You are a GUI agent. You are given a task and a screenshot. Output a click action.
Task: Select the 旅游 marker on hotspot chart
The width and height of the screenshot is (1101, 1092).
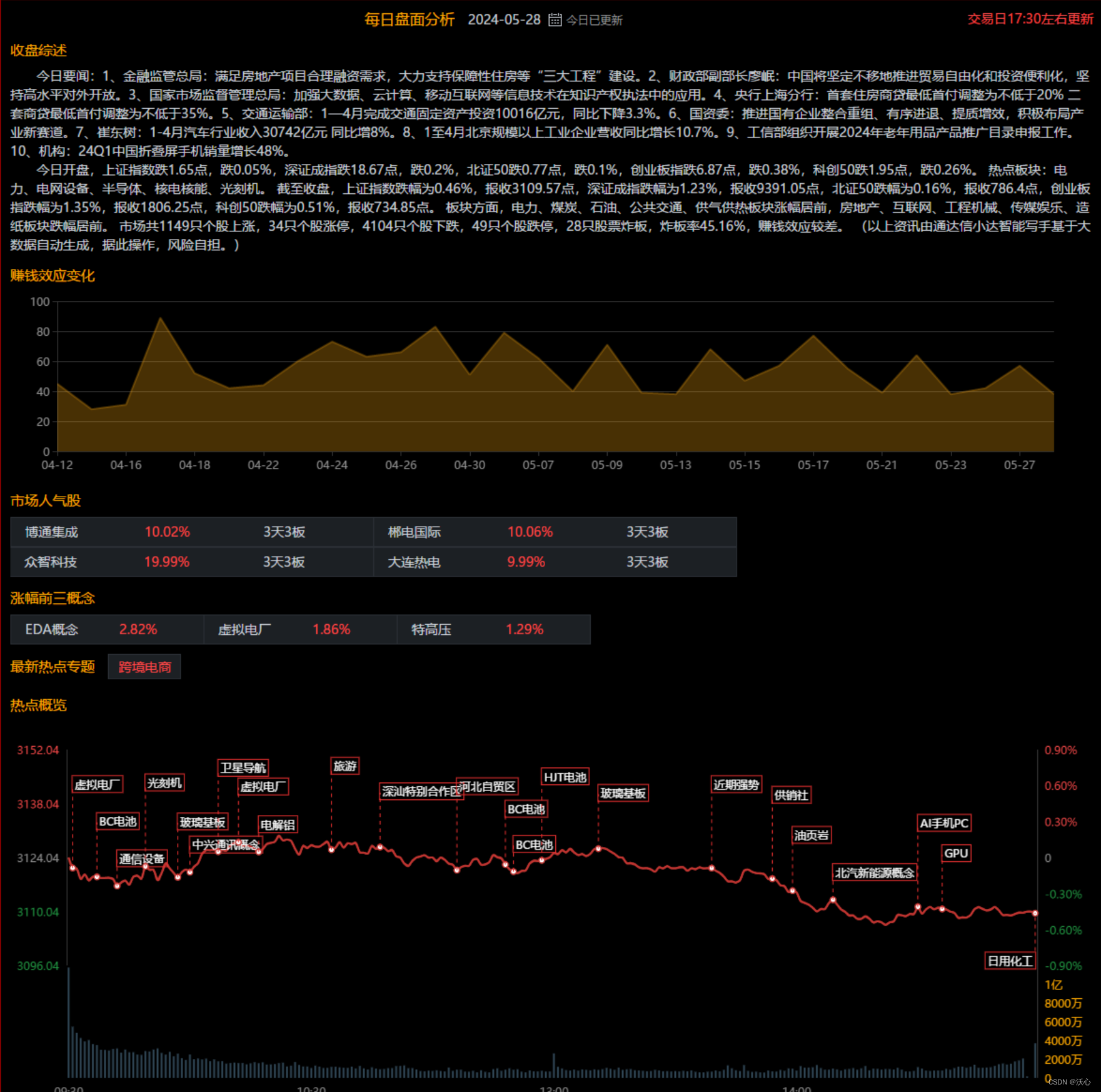(345, 766)
